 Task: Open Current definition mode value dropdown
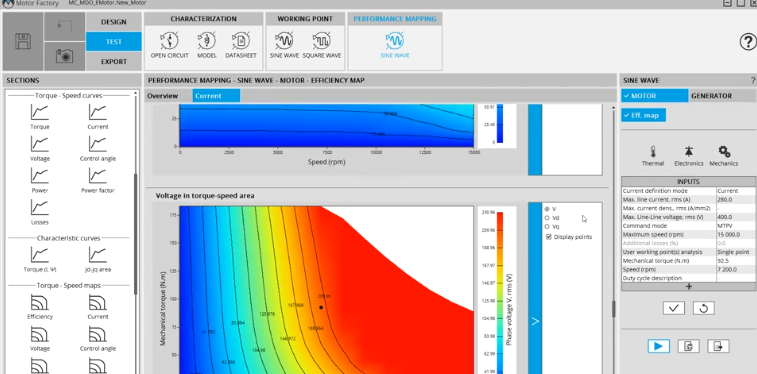click(x=736, y=191)
